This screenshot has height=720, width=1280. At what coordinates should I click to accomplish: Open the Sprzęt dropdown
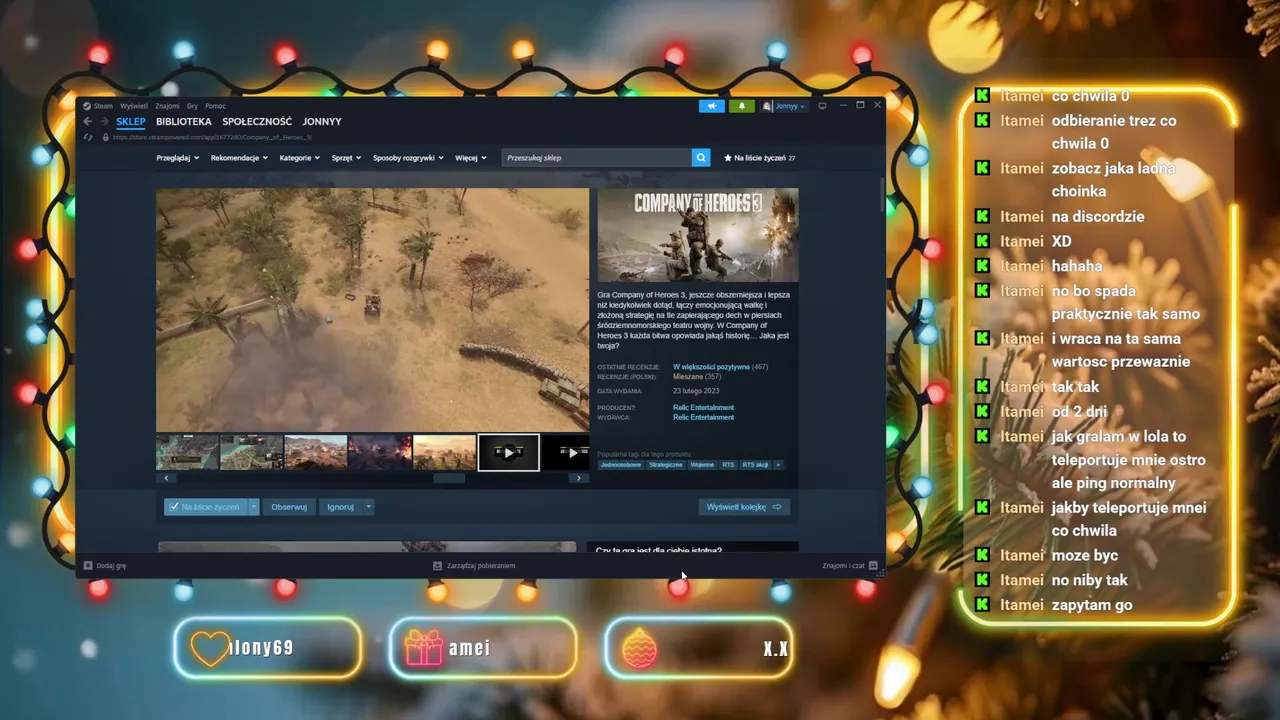(x=346, y=158)
